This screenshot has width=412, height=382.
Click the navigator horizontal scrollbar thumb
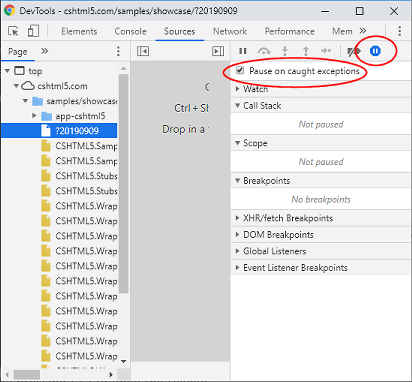point(27,375)
